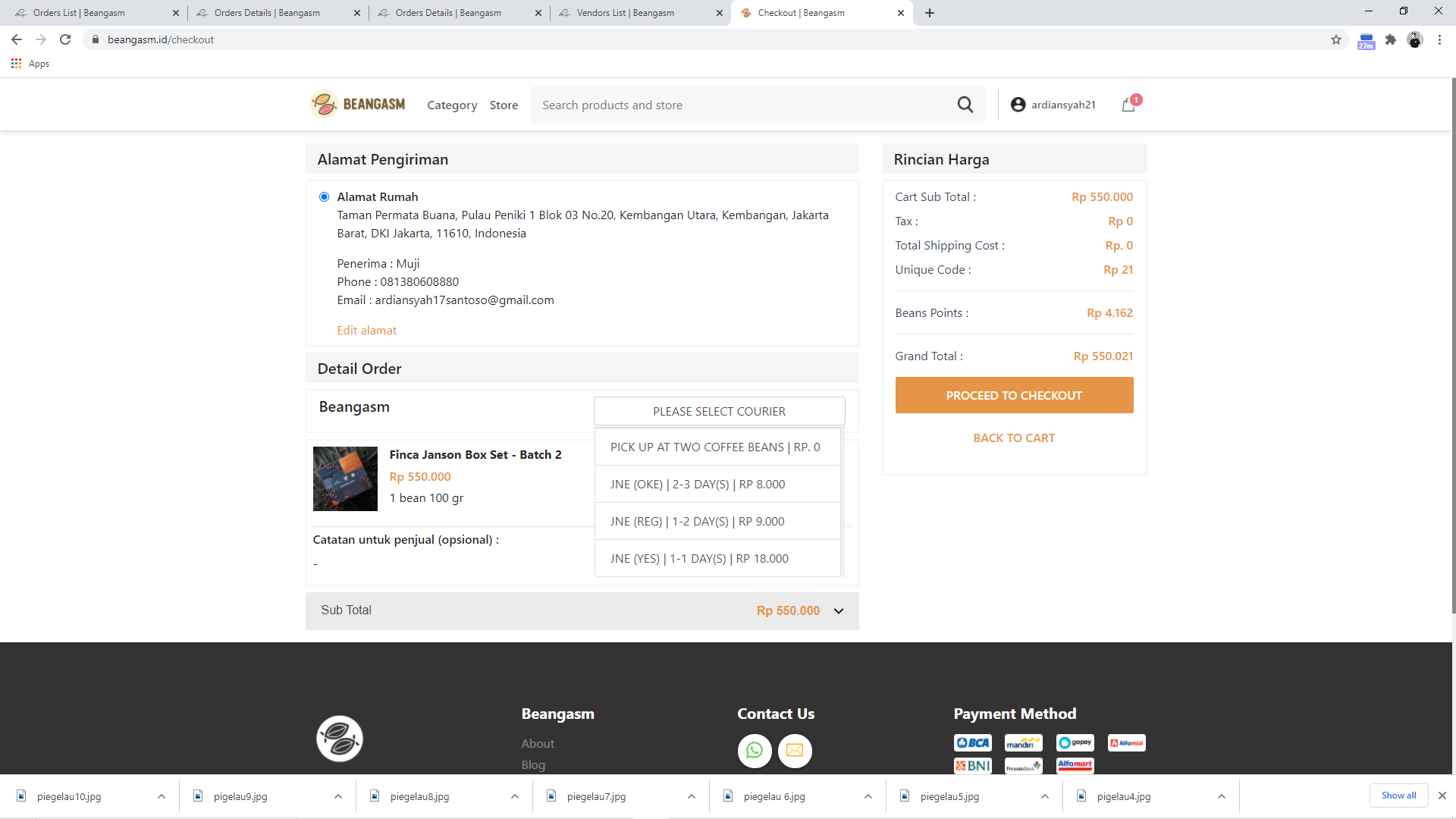Screen dimensions: 1456x819
Task: Open the Chrome three-dot menu
Action: 1439,39
